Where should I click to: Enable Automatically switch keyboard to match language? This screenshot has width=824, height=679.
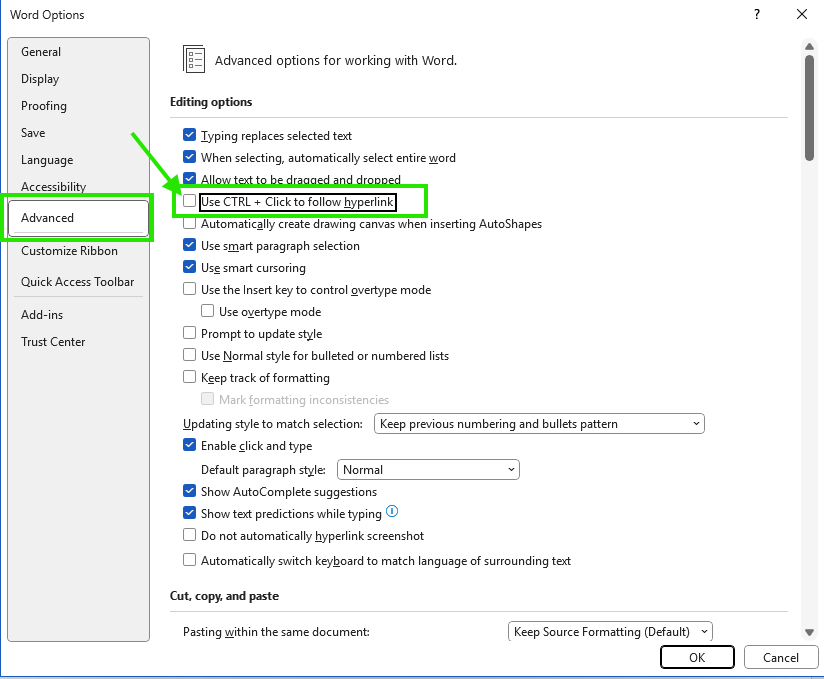[x=189, y=560]
